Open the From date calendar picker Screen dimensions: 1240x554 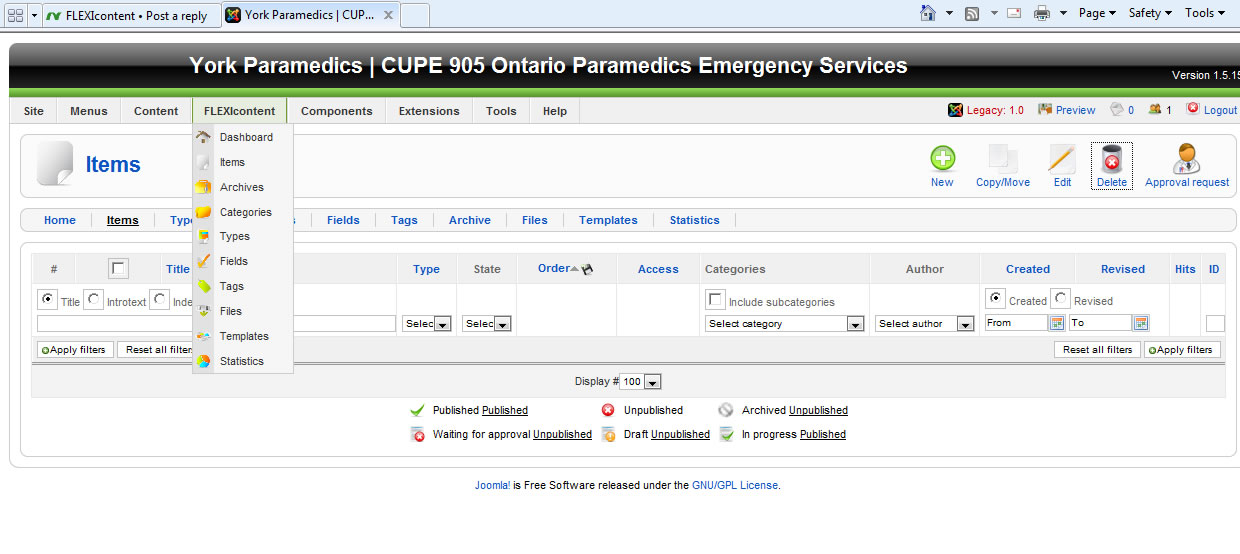[1056, 323]
